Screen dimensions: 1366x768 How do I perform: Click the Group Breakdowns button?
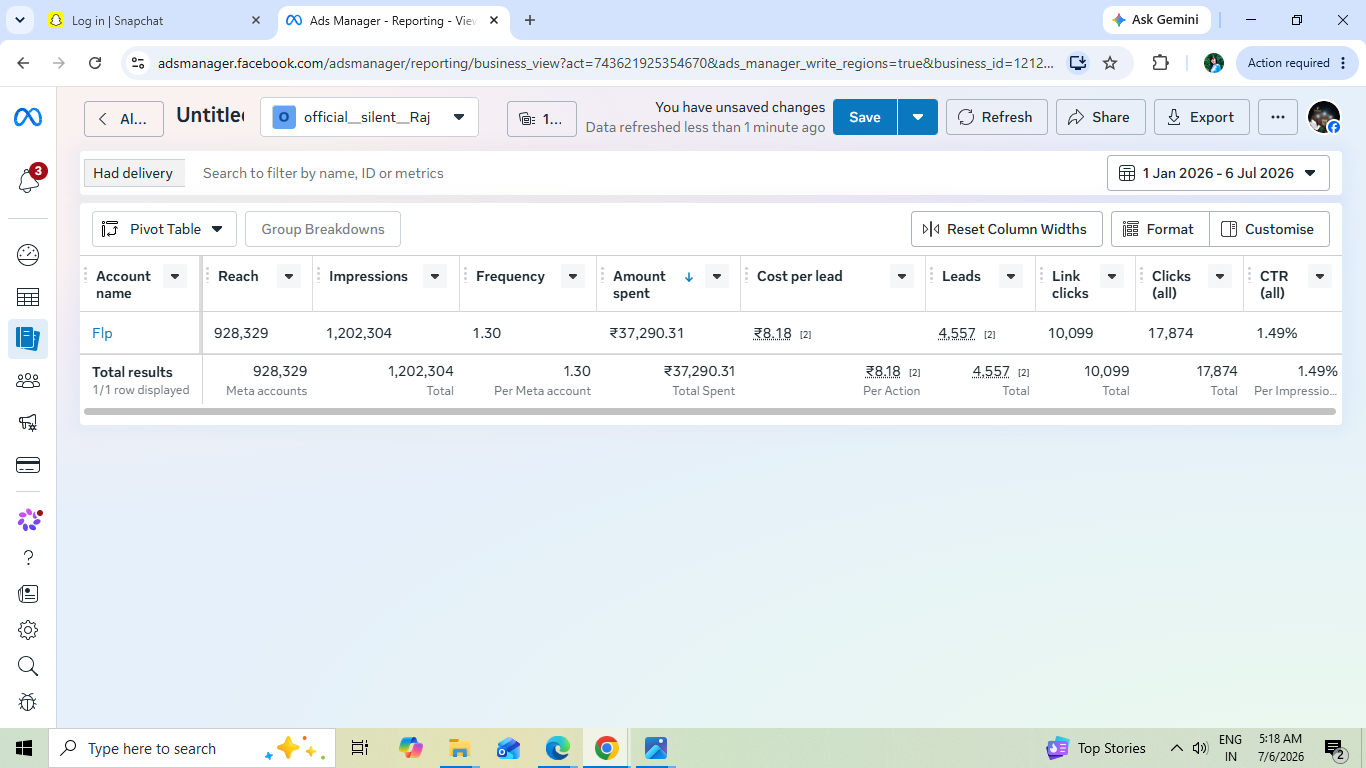(x=323, y=229)
